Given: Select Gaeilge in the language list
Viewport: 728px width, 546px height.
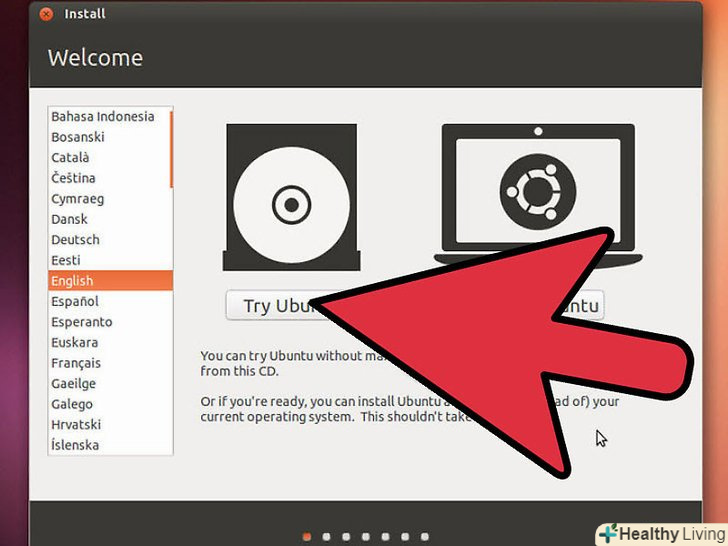Looking at the screenshot, I should pyautogui.click(x=110, y=384).
